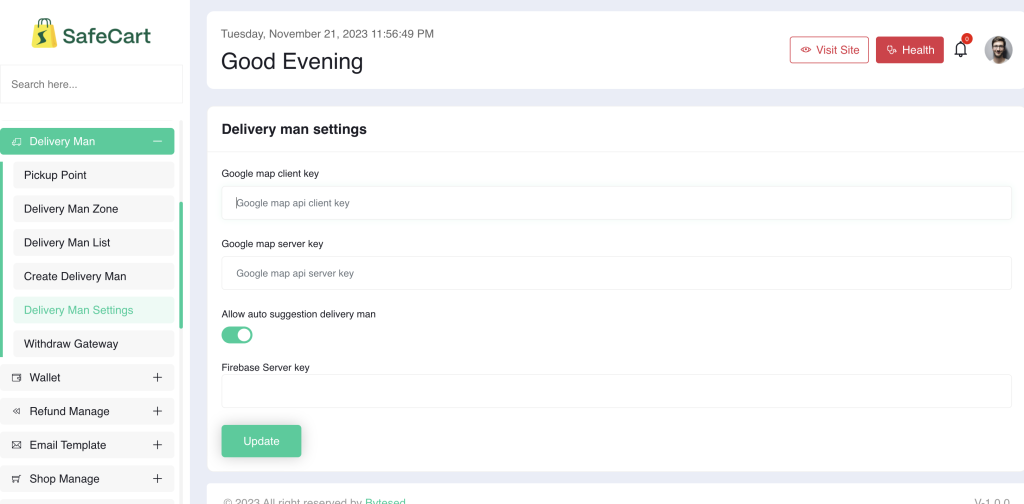
Task: Go to Delivery Man List
Action: (x=93, y=242)
